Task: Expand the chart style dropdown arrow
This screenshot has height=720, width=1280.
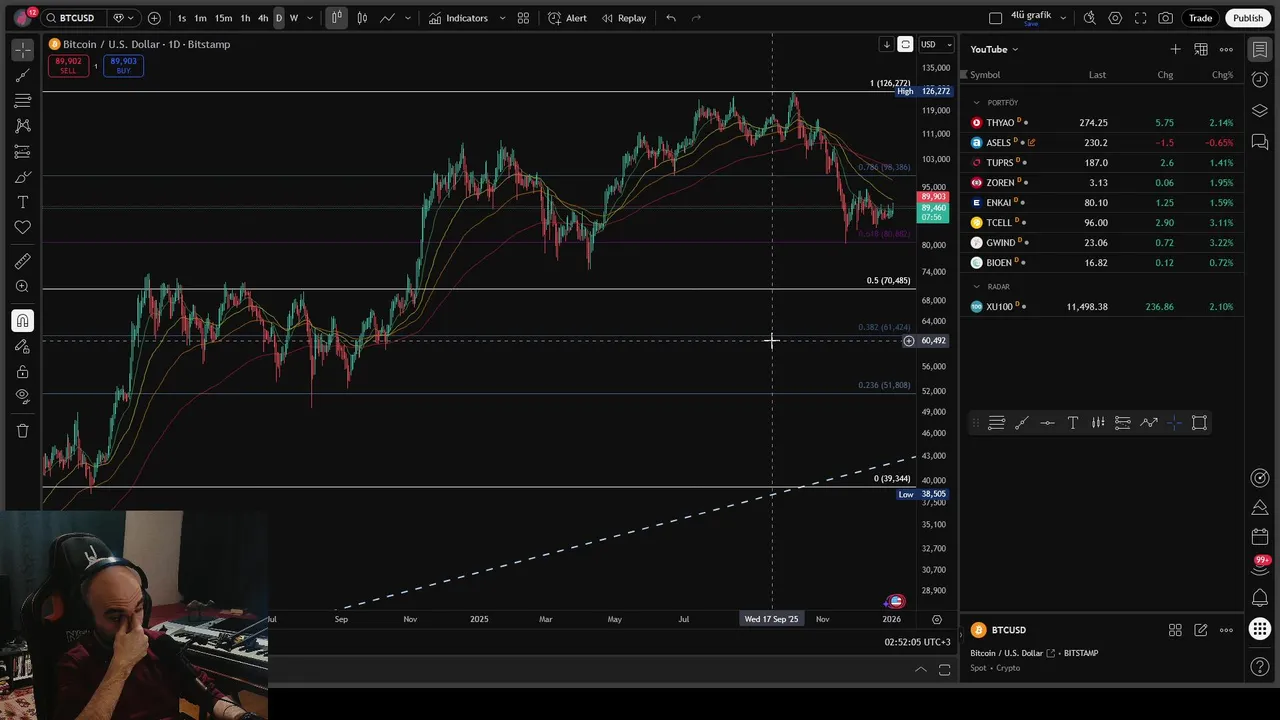Action: [407, 18]
